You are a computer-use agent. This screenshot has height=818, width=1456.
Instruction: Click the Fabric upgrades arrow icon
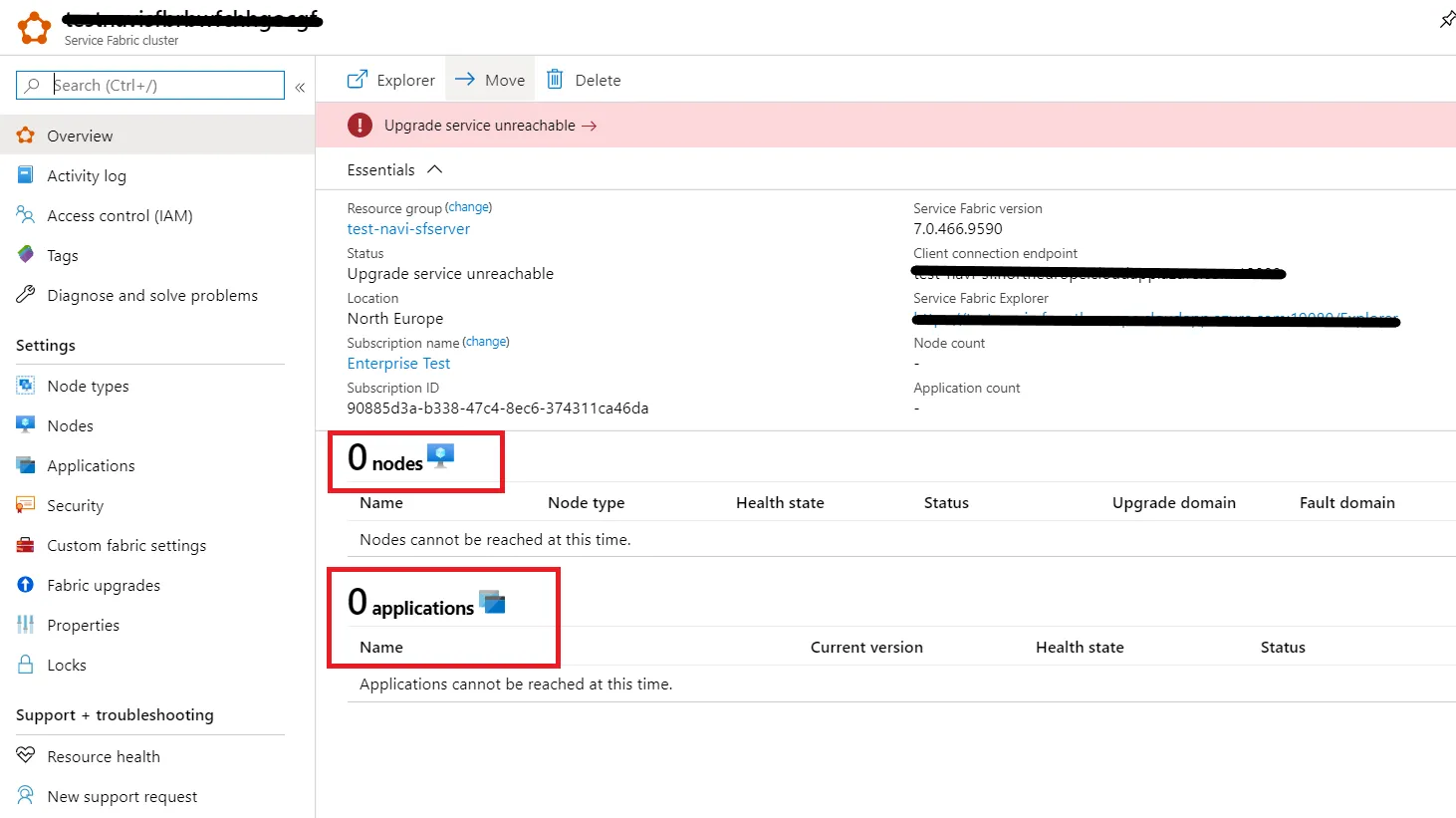[x=26, y=585]
